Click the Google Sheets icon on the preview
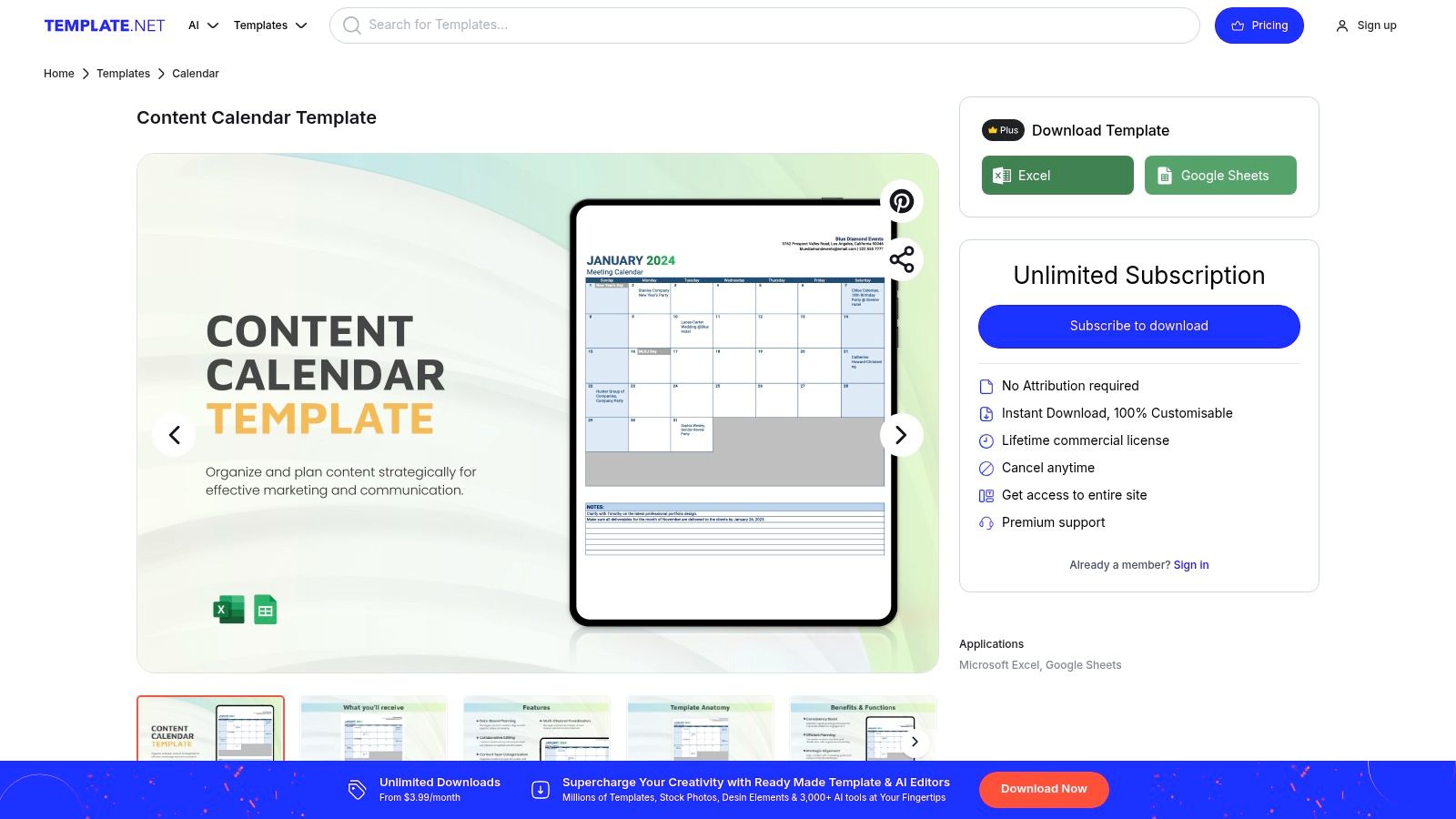The height and width of the screenshot is (819, 1456). coord(264,609)
